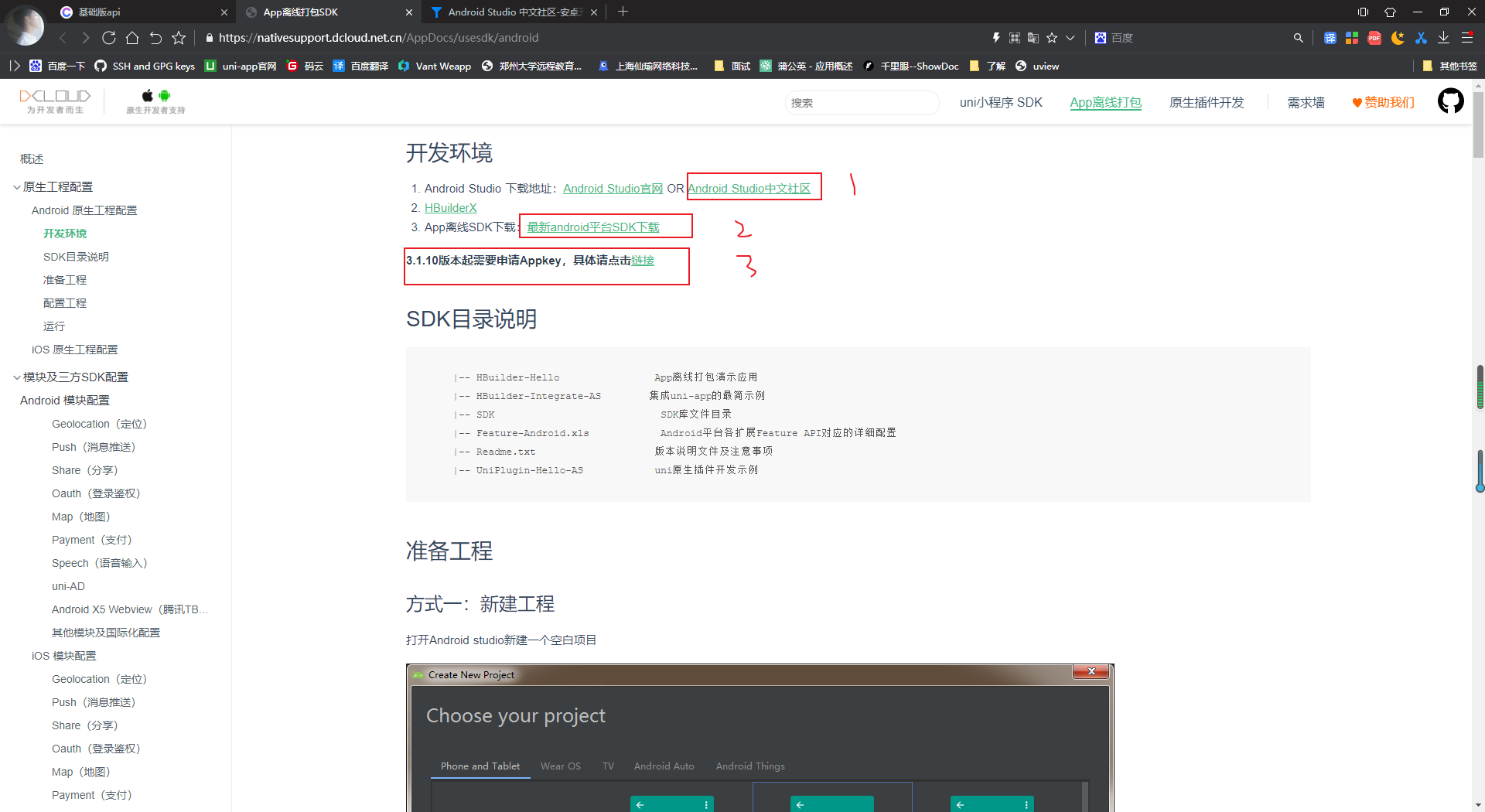
Task: Expand iOS 模块配置 in sidebar
Action: (64, 656)
